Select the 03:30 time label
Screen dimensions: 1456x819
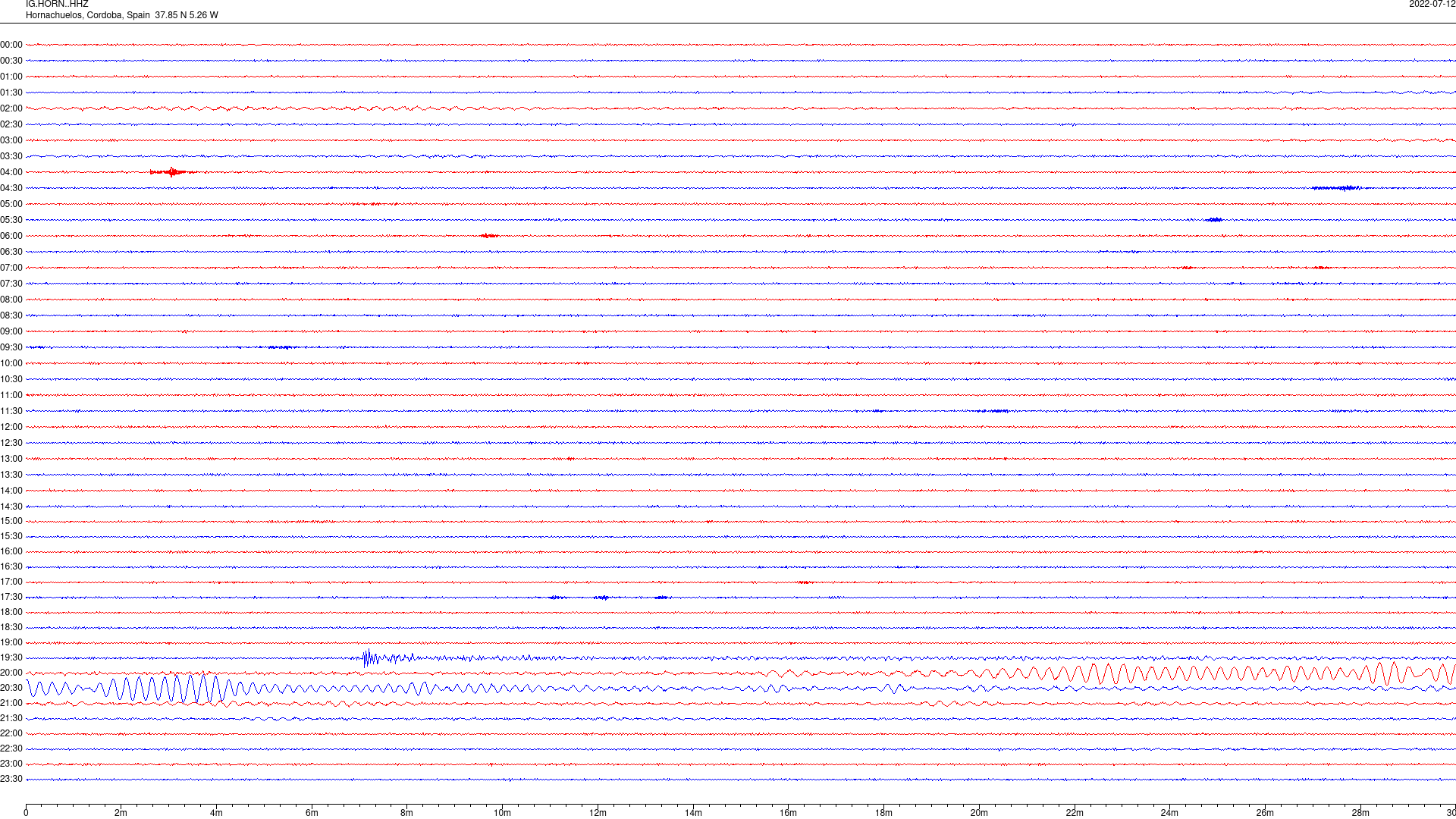click(x=11, y=156)
